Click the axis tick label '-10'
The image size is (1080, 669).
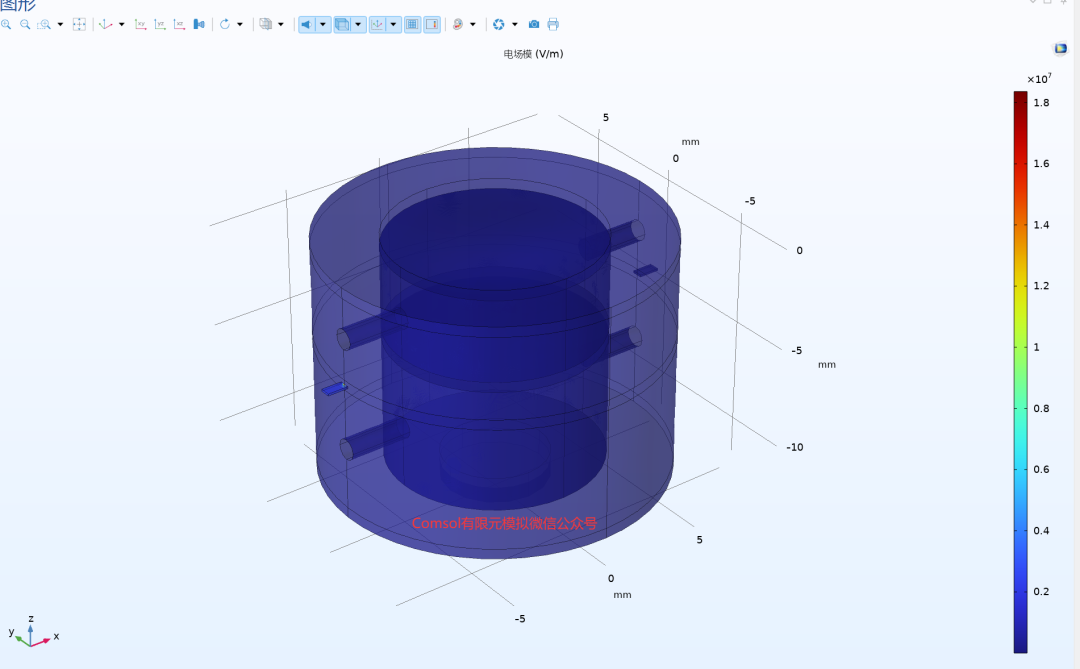pyautogui.click(x=795, y=447)
